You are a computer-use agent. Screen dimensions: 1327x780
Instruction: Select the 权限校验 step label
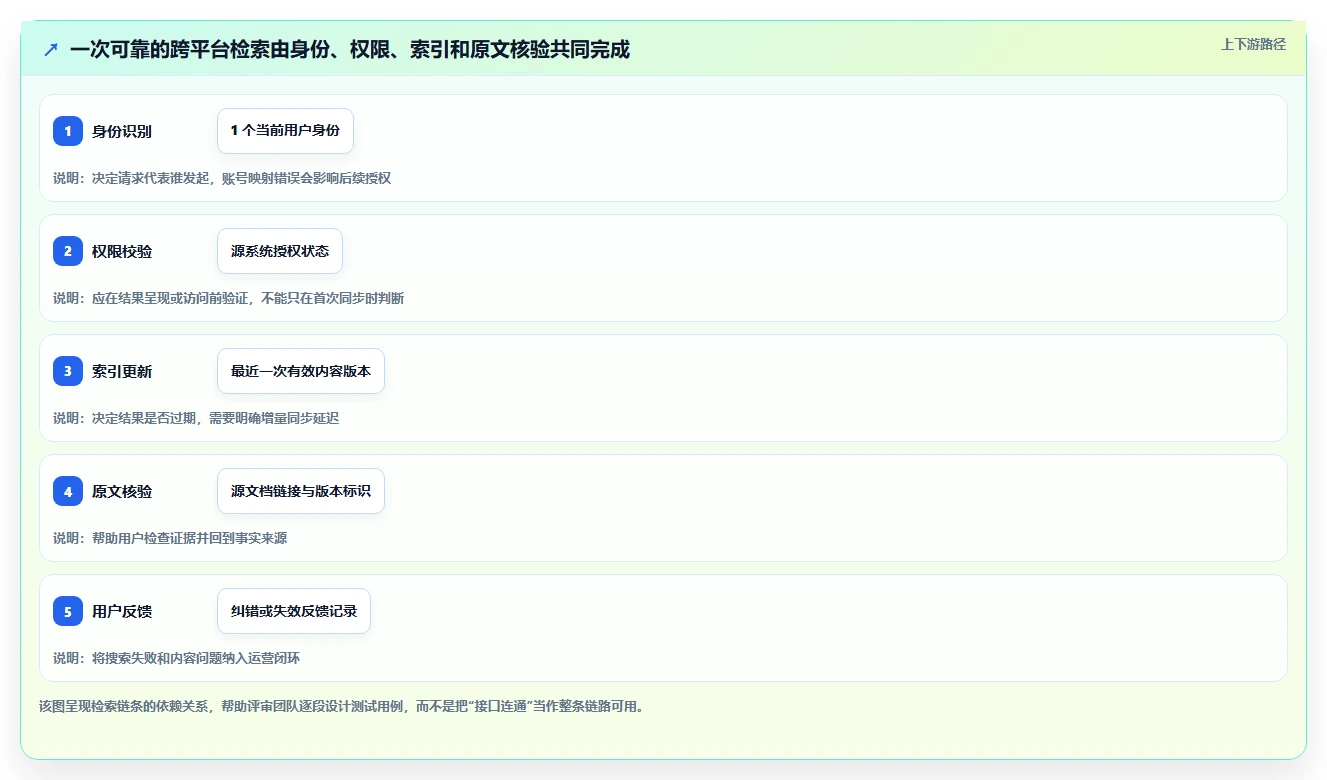[x=122, y=251]
